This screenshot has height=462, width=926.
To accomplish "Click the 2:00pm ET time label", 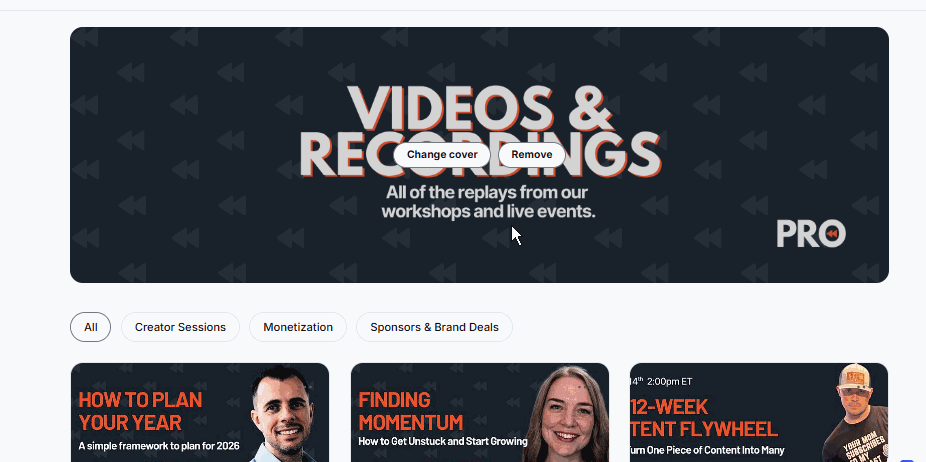I will coord(669,382).
